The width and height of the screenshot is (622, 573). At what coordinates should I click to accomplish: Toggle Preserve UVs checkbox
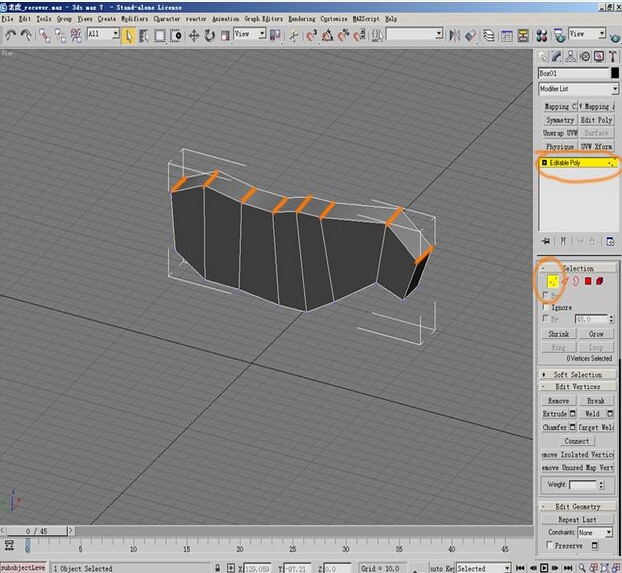click(550, 545)
